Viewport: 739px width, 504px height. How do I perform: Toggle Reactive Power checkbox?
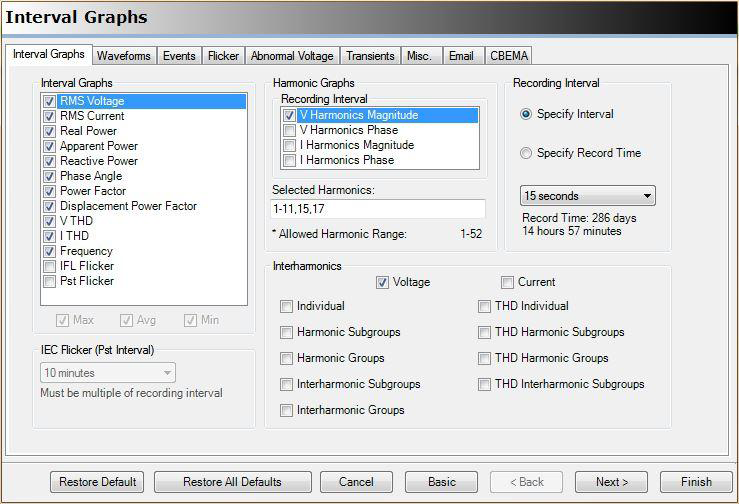click(49, 161)
